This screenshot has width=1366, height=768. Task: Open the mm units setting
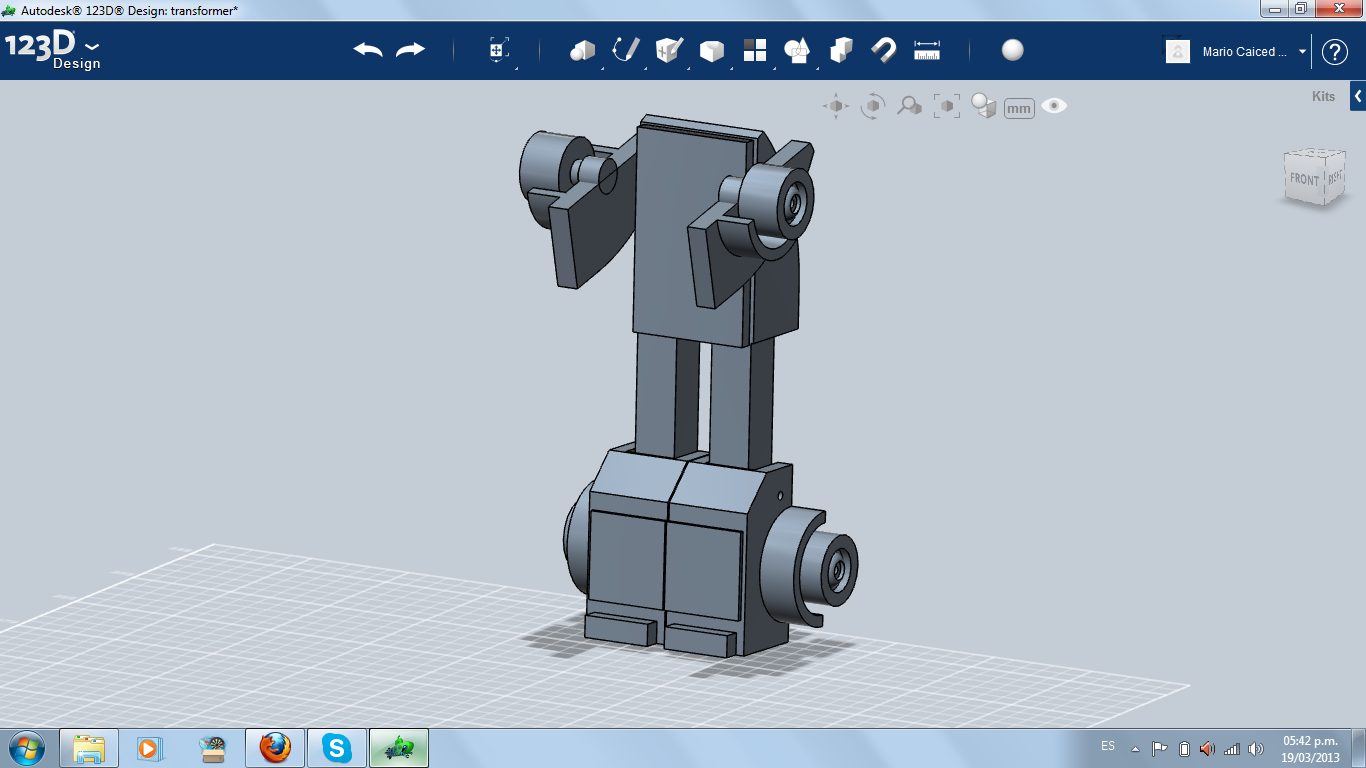pos(1019,108)
